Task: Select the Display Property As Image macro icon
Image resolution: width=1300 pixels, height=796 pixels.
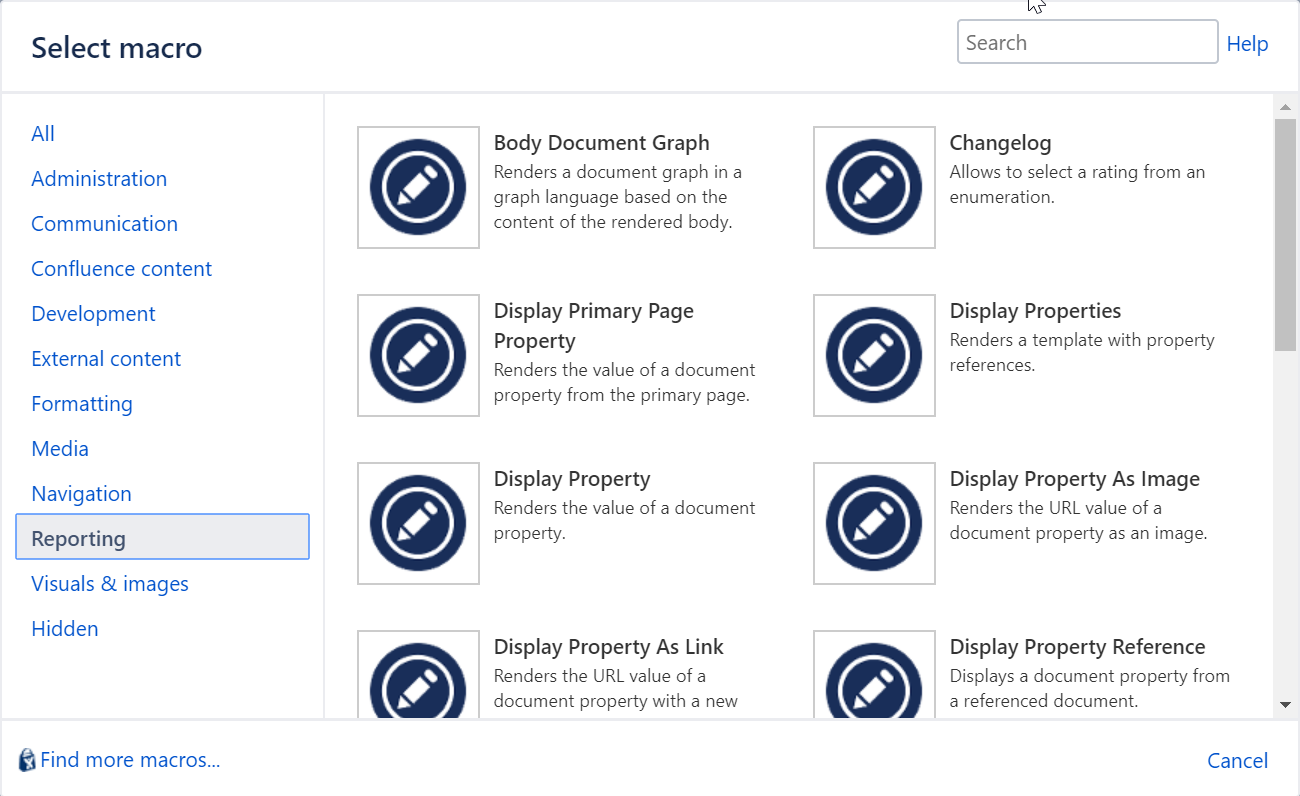Action: (874, 523)
